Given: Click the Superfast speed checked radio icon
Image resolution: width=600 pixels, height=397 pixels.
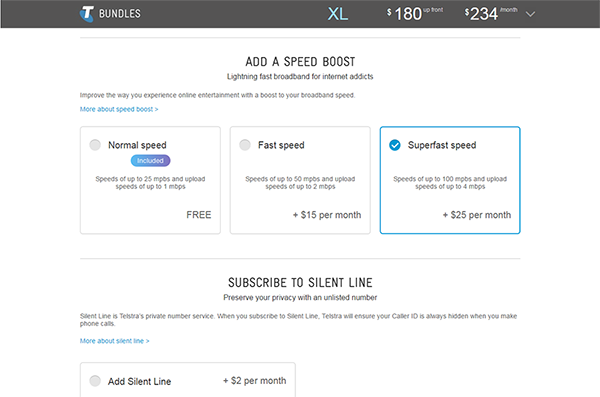Looking at the screenshot, I should pyautogui.click(x=395, y=145).
